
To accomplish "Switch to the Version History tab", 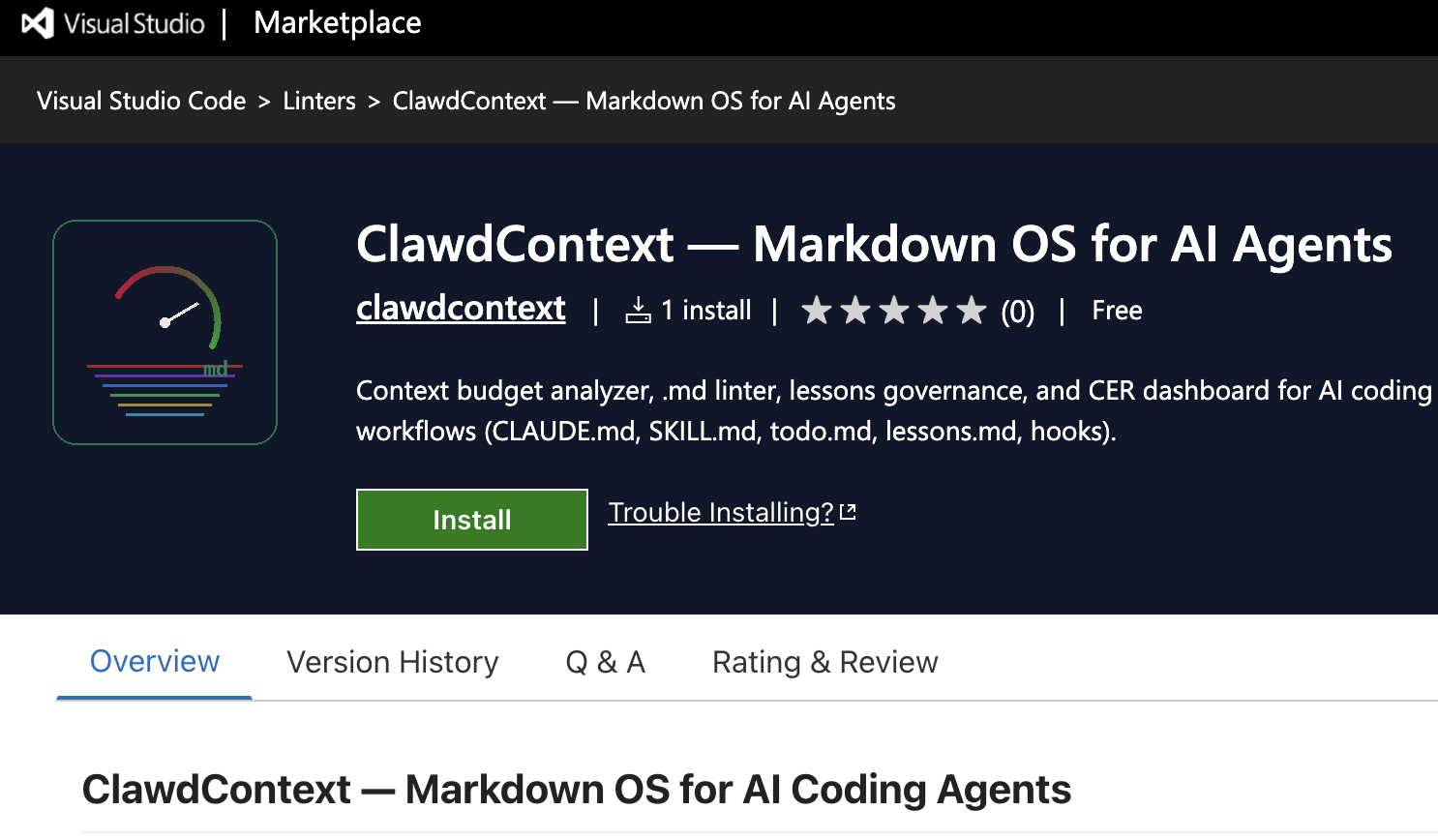I will pos(392,662).
